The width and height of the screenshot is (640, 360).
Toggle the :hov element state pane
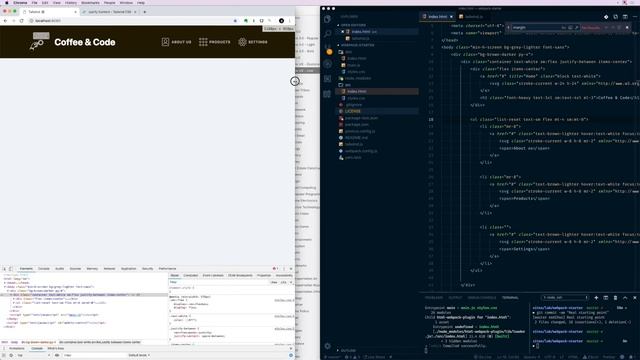[274, 282]
